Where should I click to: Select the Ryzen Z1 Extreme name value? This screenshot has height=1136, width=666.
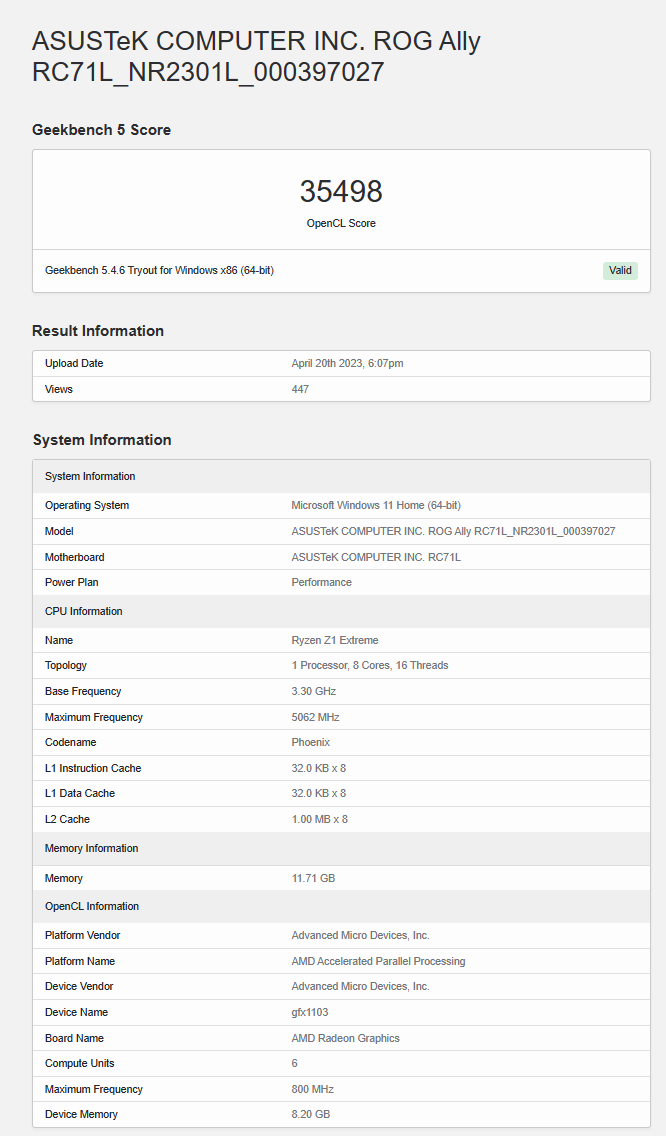point(335,640)
